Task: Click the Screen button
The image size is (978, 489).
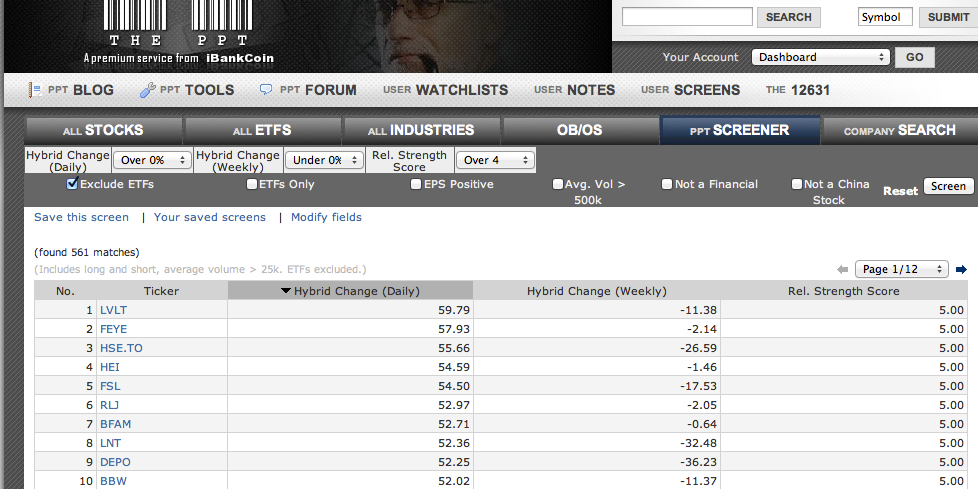Action: [x=948, y=186]
